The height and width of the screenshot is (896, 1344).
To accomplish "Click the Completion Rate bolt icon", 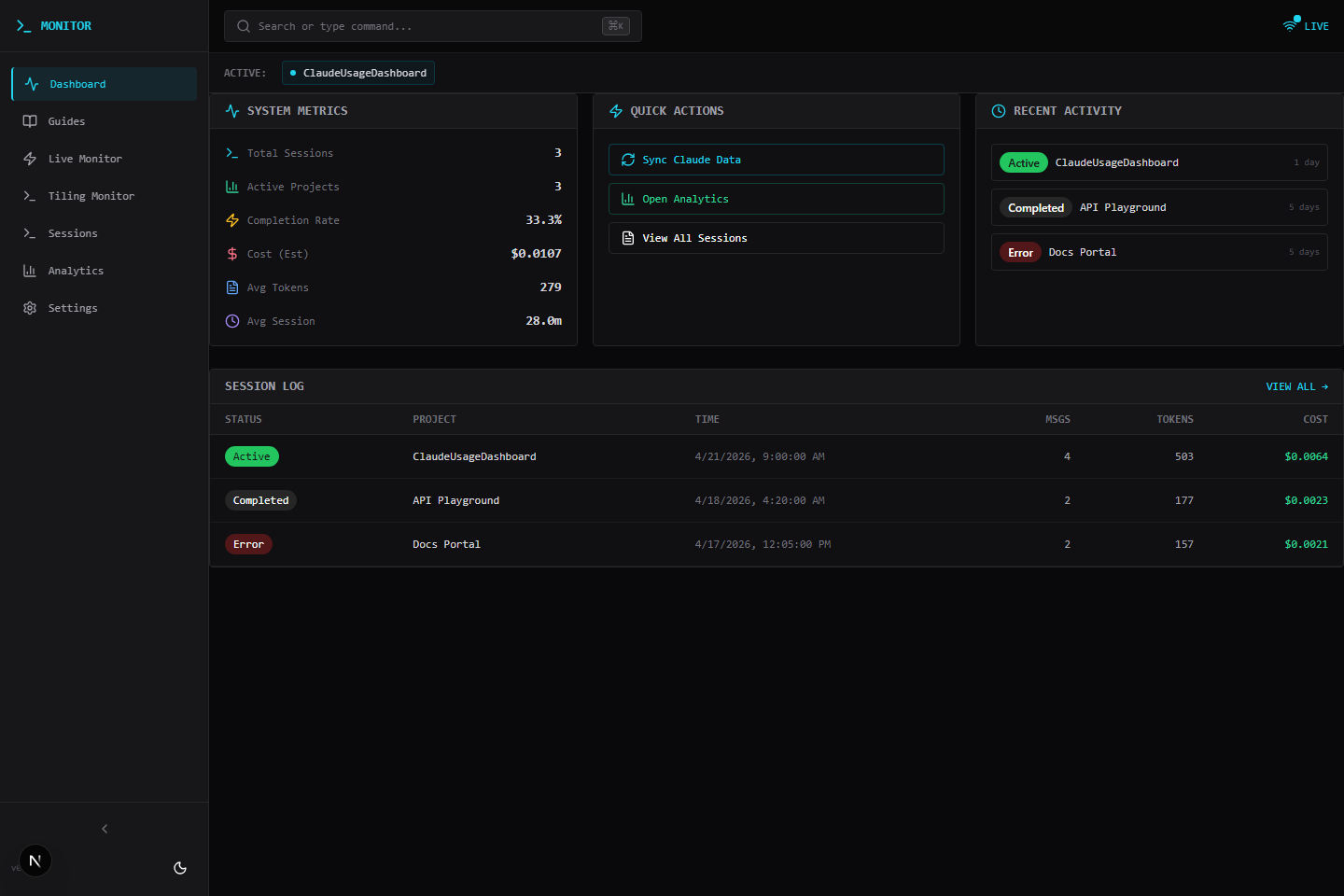I will click(x=232, y=220).
